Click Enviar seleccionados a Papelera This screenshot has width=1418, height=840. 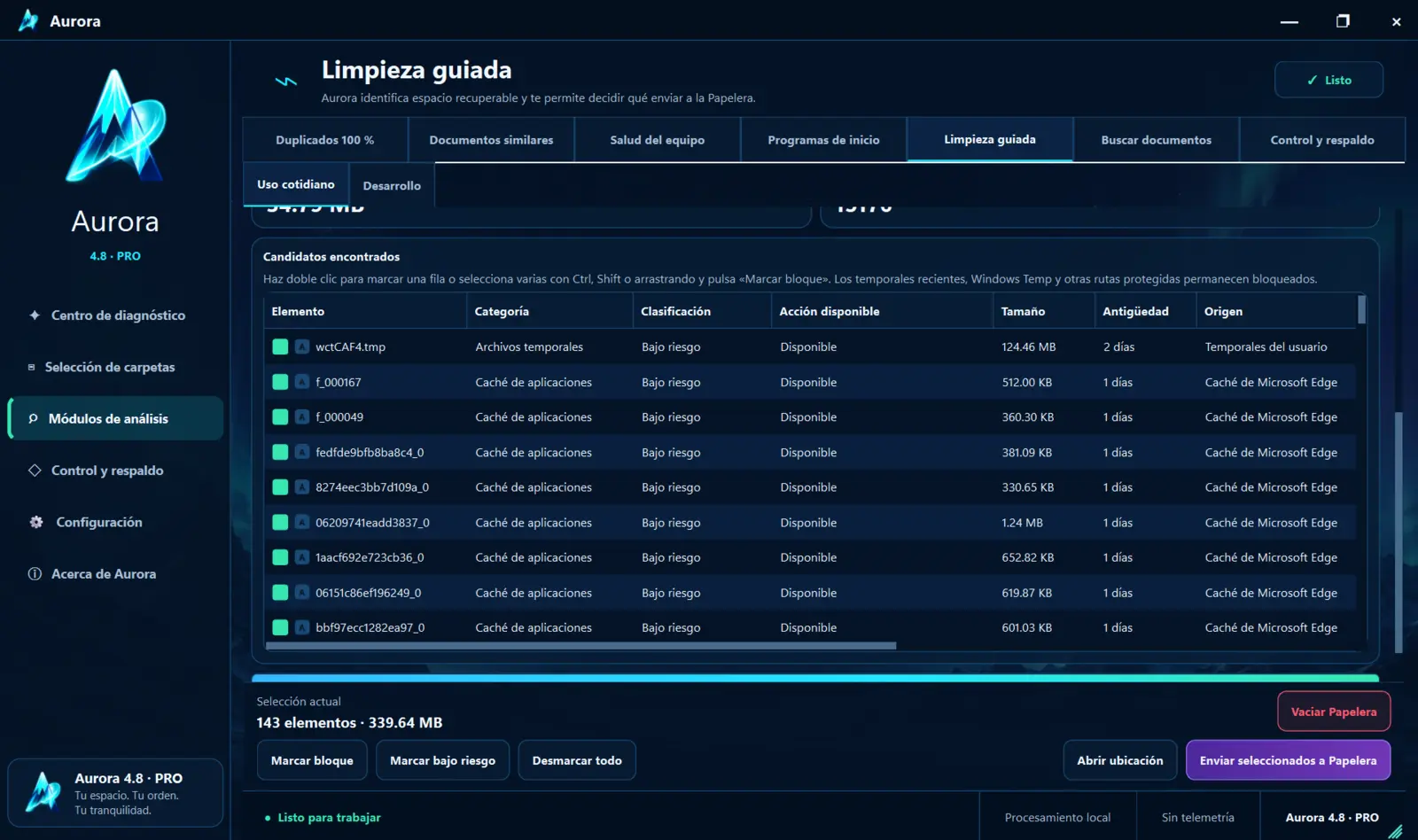[1288, 760]
